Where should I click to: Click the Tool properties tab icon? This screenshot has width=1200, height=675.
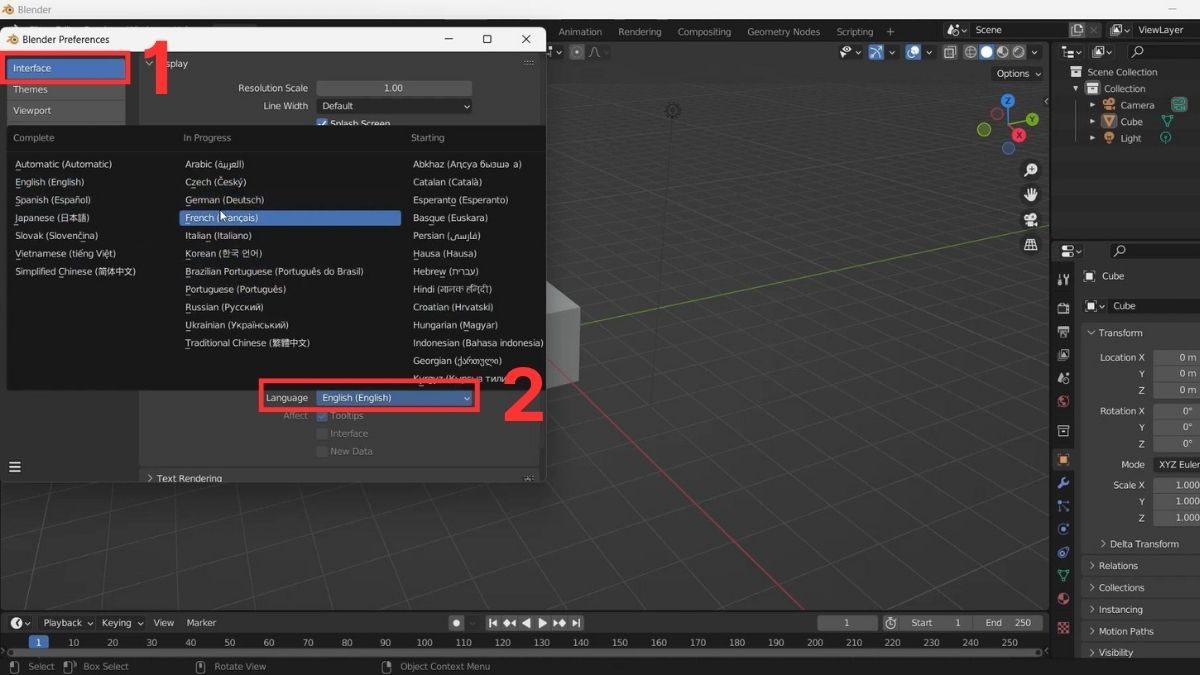tap(1063, 280)
